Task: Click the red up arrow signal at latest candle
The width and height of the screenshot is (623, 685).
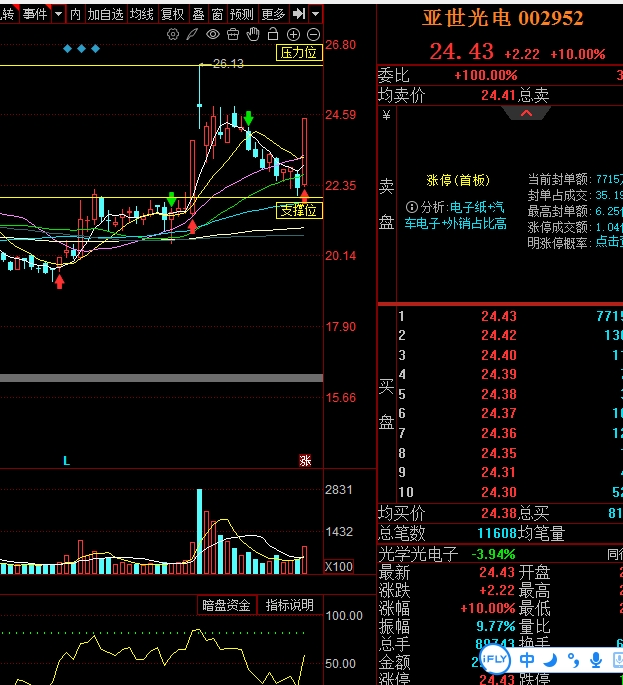Action: click(305, 195)
